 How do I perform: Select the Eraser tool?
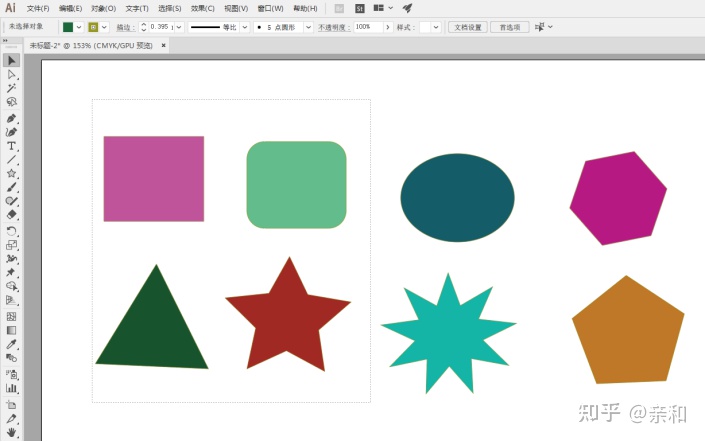[x=12, y=214]
